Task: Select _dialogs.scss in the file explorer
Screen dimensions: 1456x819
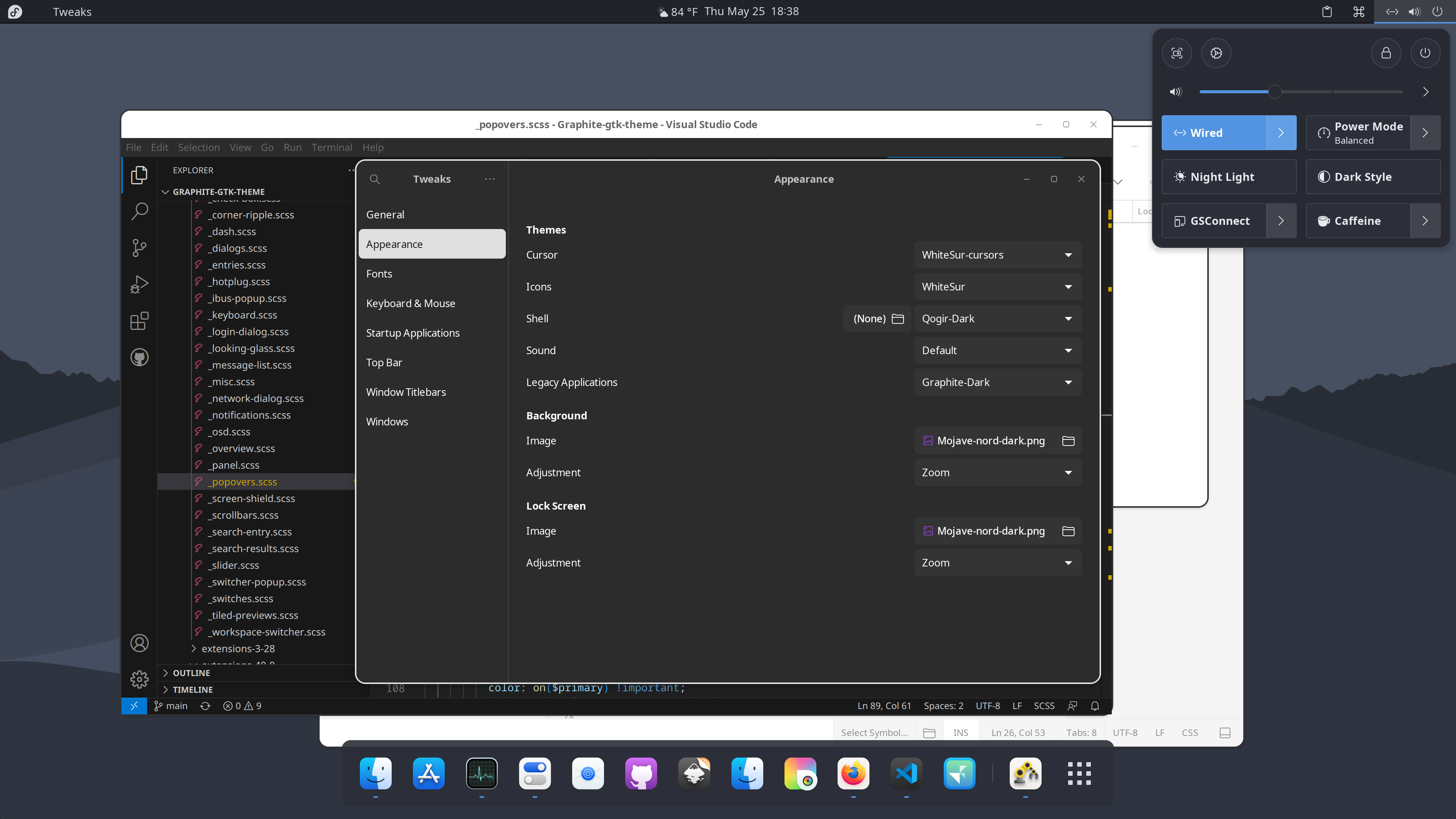Action: 237,248
